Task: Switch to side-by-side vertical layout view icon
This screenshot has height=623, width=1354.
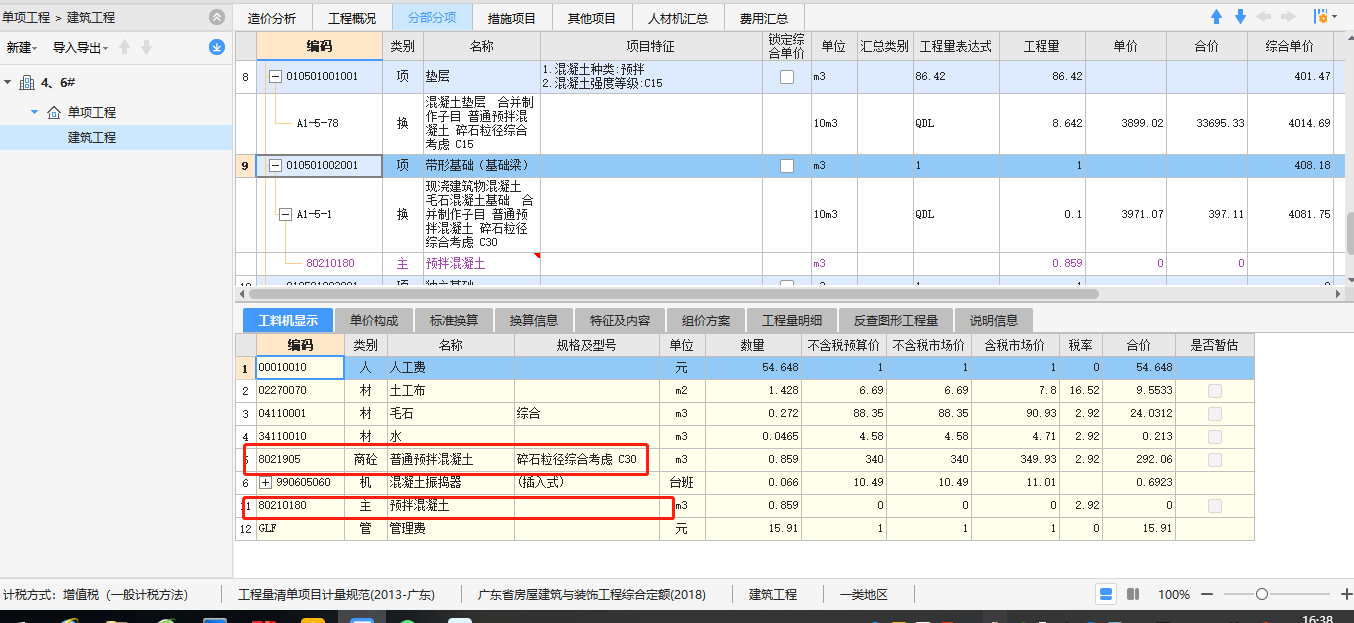Action: pos(1133,594)
